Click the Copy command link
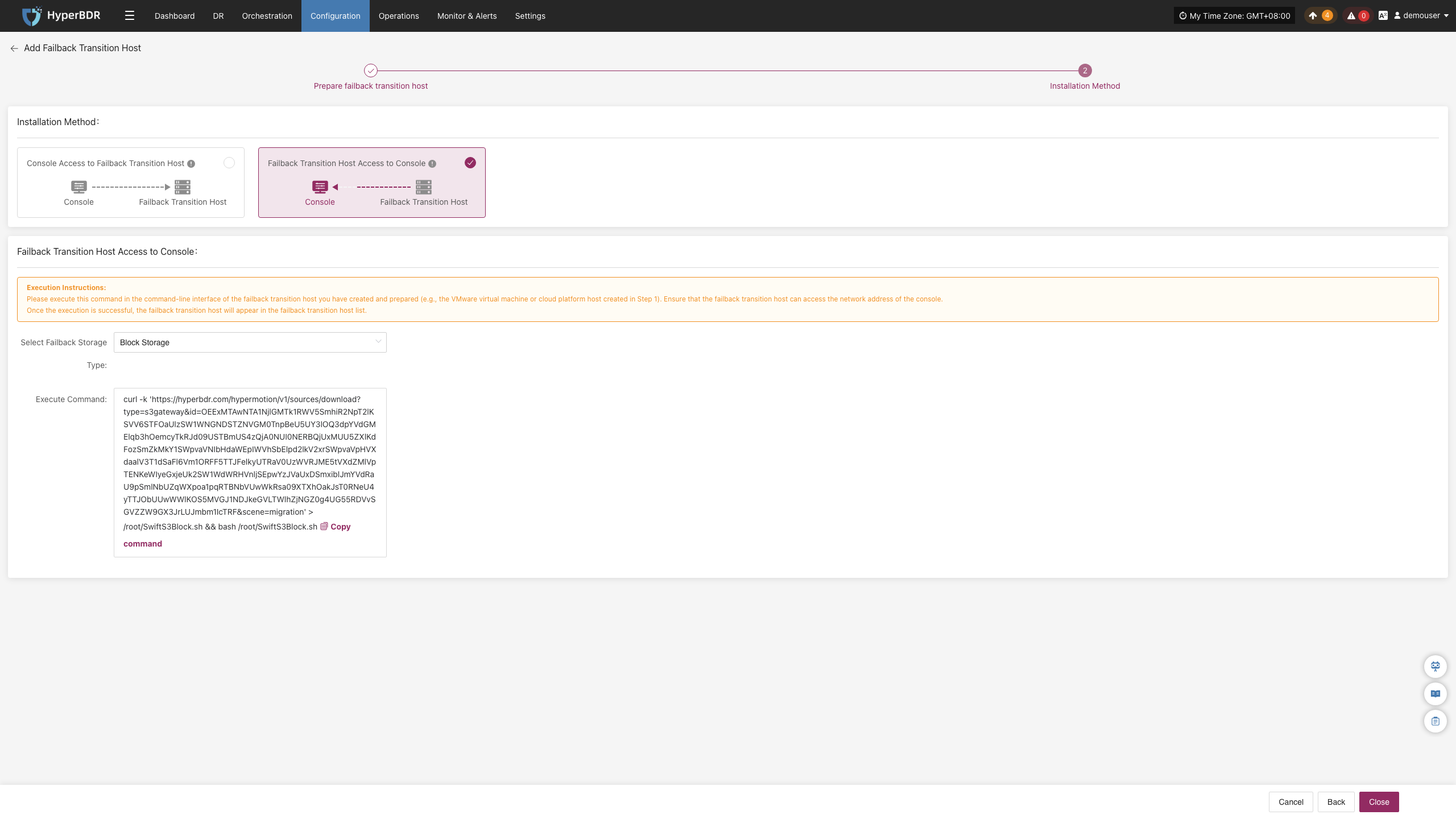The height and width of the screenshot is (819, 1456). click(x=340, y=527)
